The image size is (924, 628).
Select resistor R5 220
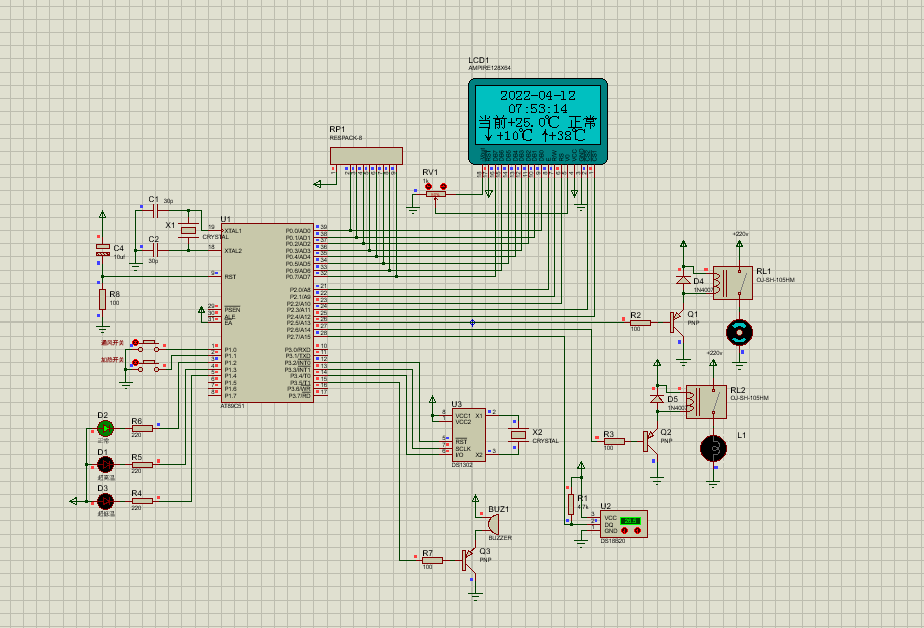(142, 464)
